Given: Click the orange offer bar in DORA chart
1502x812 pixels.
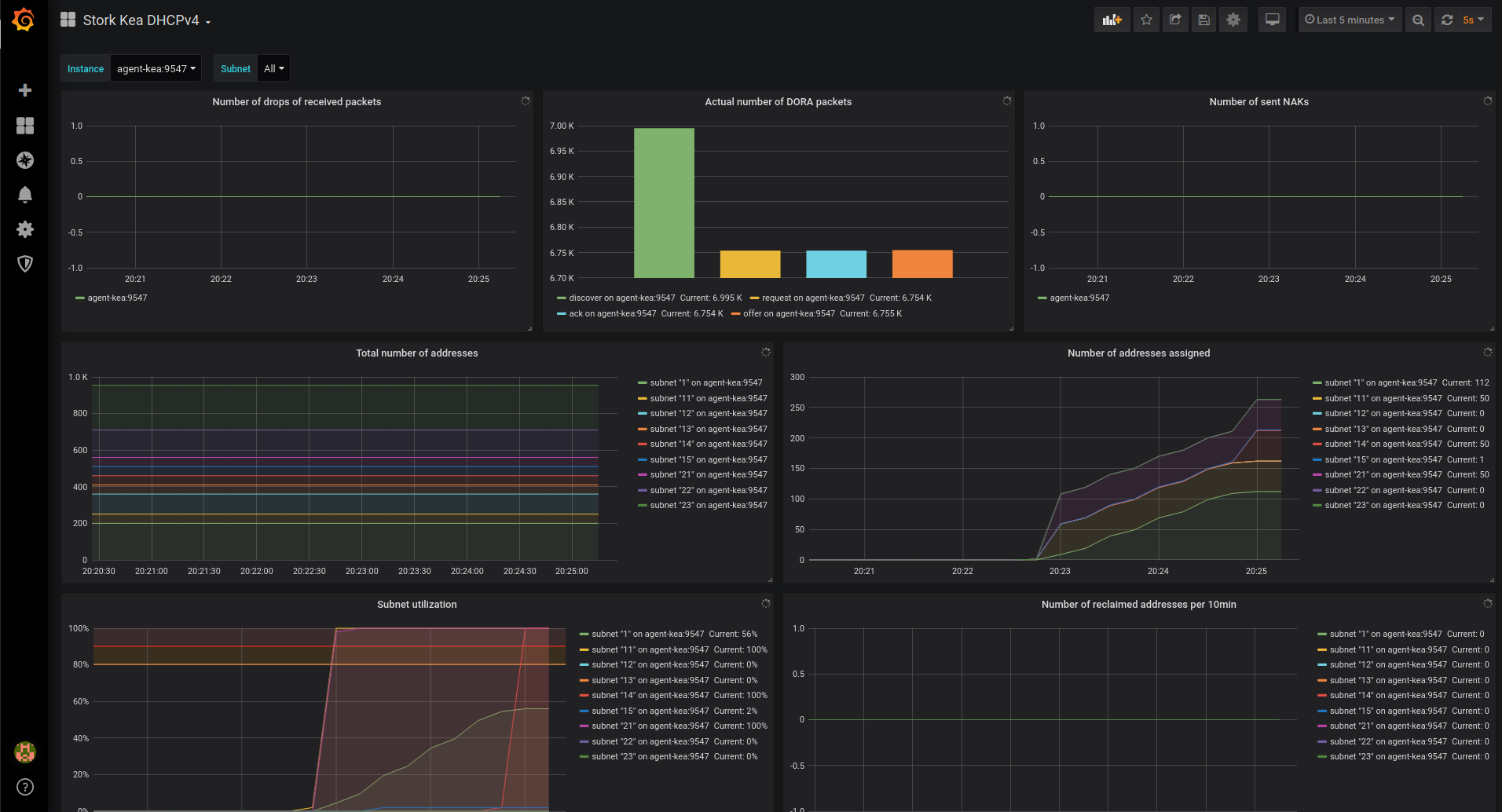Looking at the screenshot, I should tap(922, 264).
